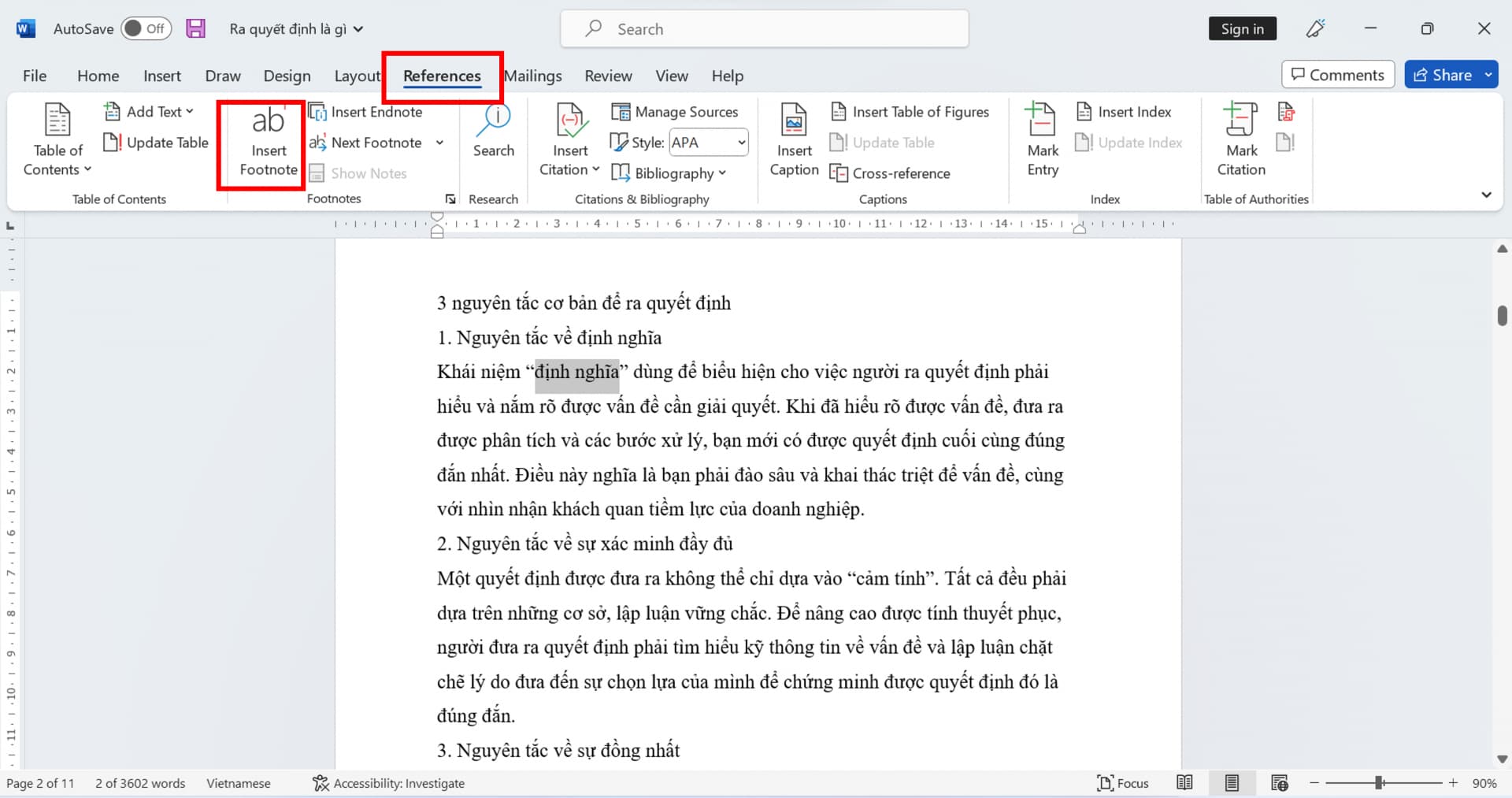
Task: Open the View tab
Action: 672,76
